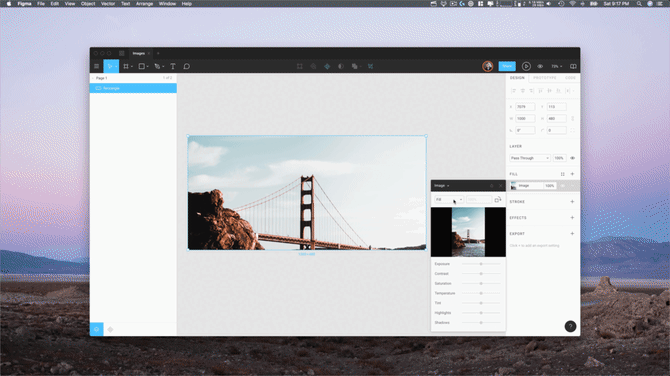Select the Text tool in toolbar

173,66
